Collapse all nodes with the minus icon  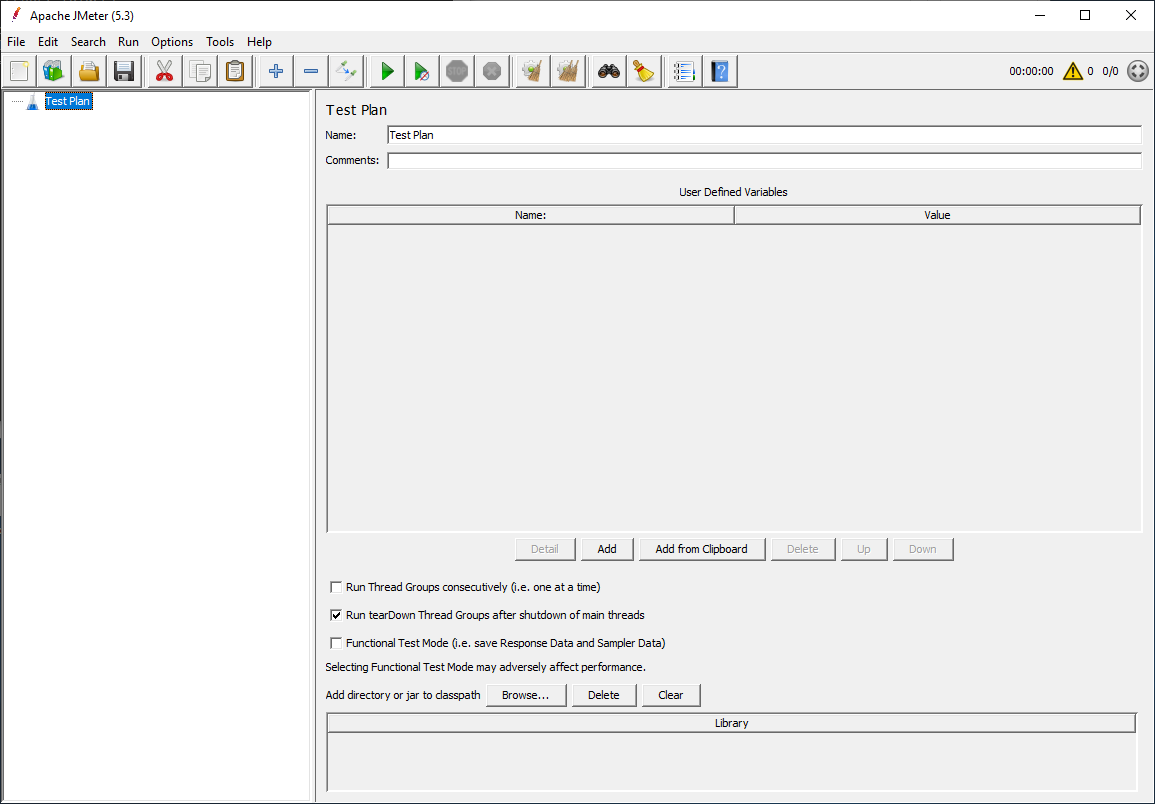311,71
